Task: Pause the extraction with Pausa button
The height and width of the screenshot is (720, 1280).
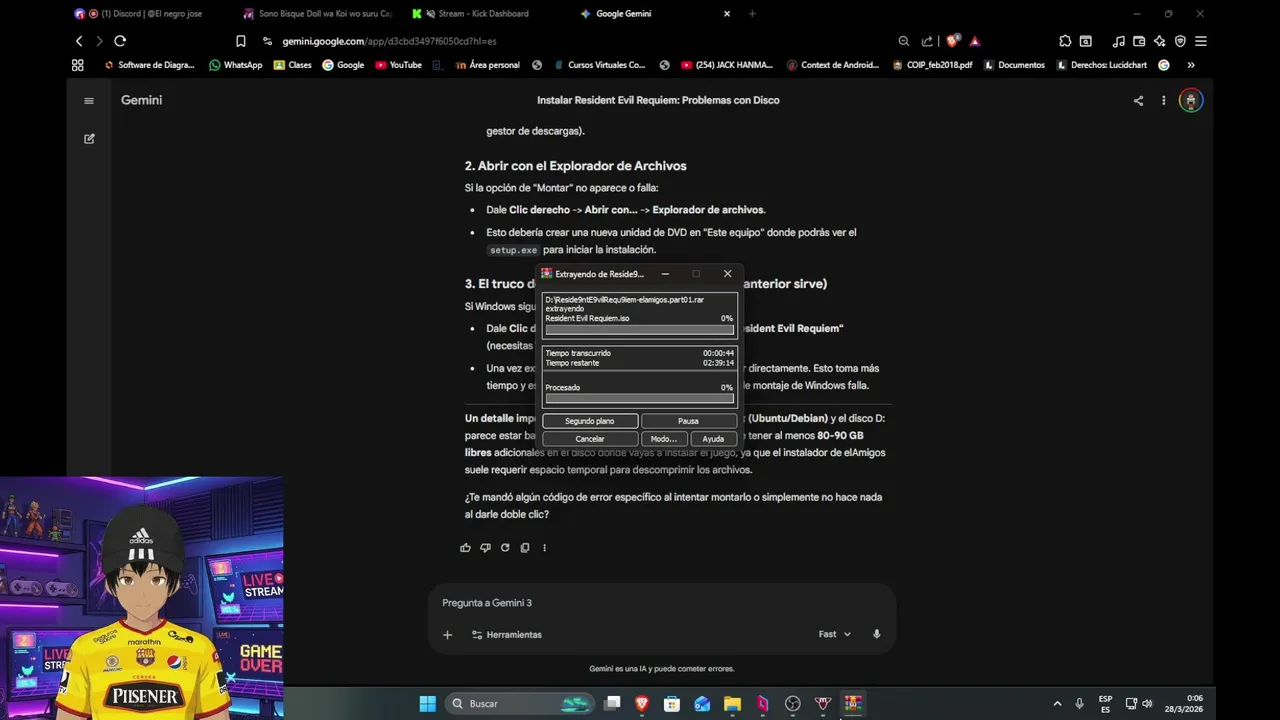Action: 688,421
